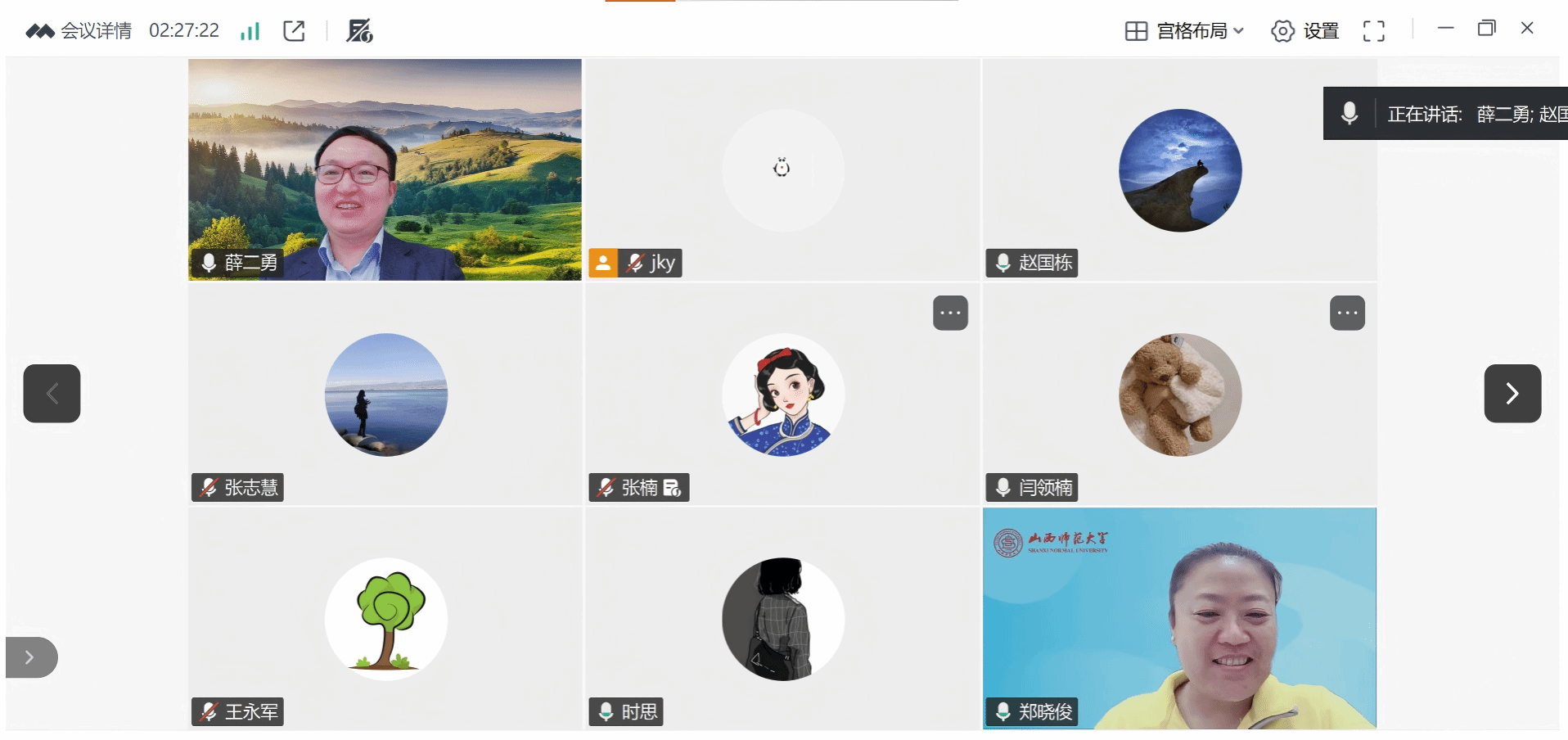This screenshot has width=1568, height=740.
Task: Enter fullscreen mode with the bracket icon
Action: [x=1374, y=31]
